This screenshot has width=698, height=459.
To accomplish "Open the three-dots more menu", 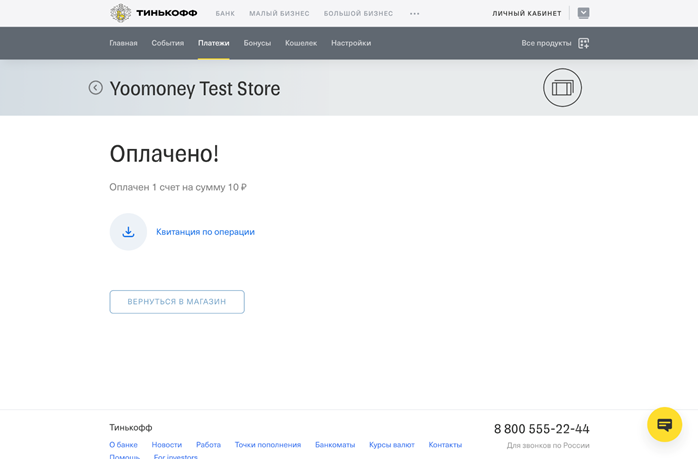I will pos(415,14).
